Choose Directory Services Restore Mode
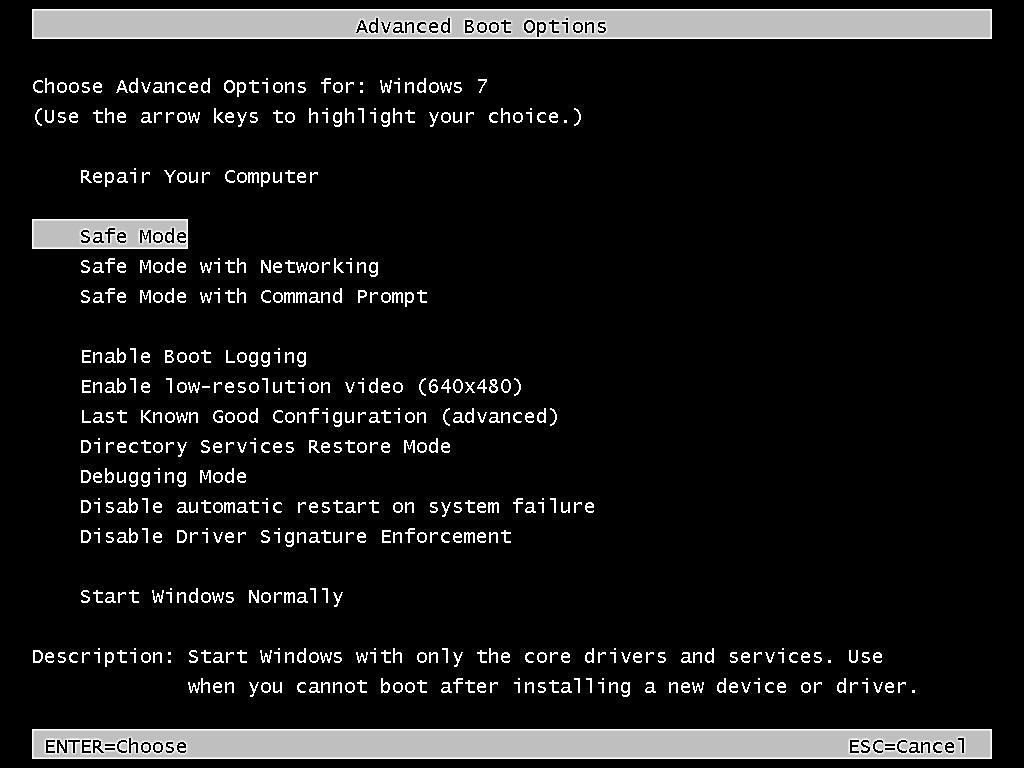This screenshot has height=768, width=1024. point(265,446)
